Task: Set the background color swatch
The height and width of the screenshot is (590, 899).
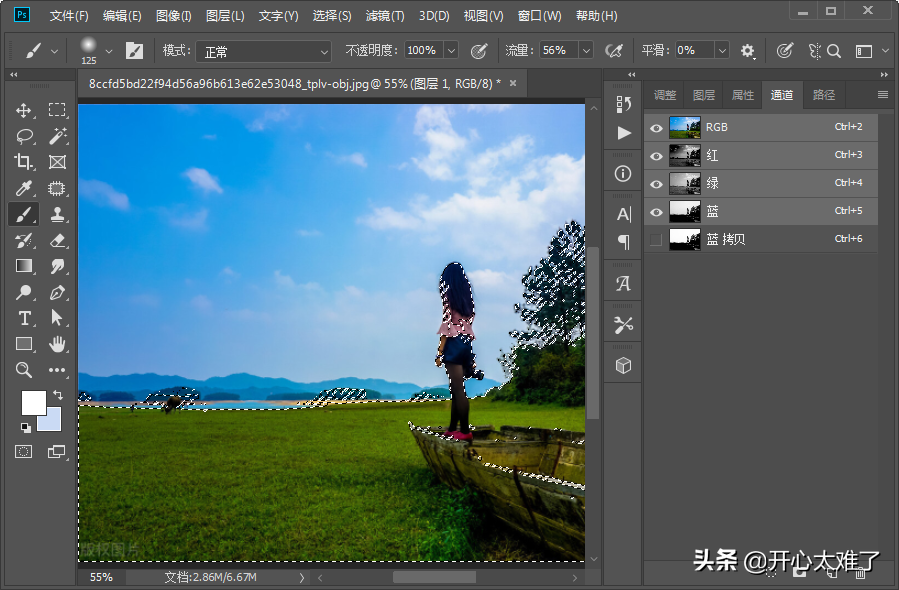Action: tap(53, 423)
